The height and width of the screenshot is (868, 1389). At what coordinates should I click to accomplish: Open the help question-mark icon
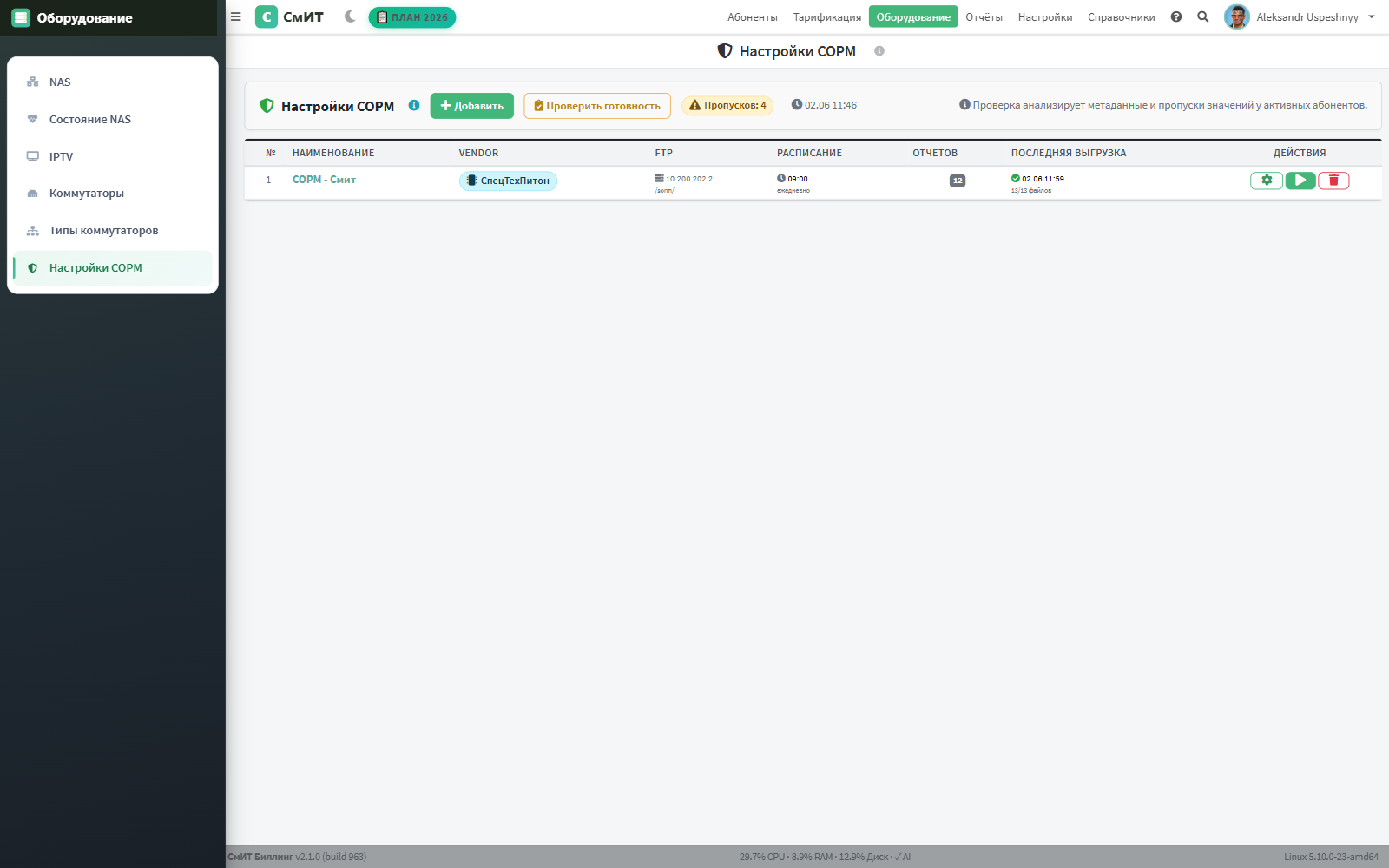1176,16
